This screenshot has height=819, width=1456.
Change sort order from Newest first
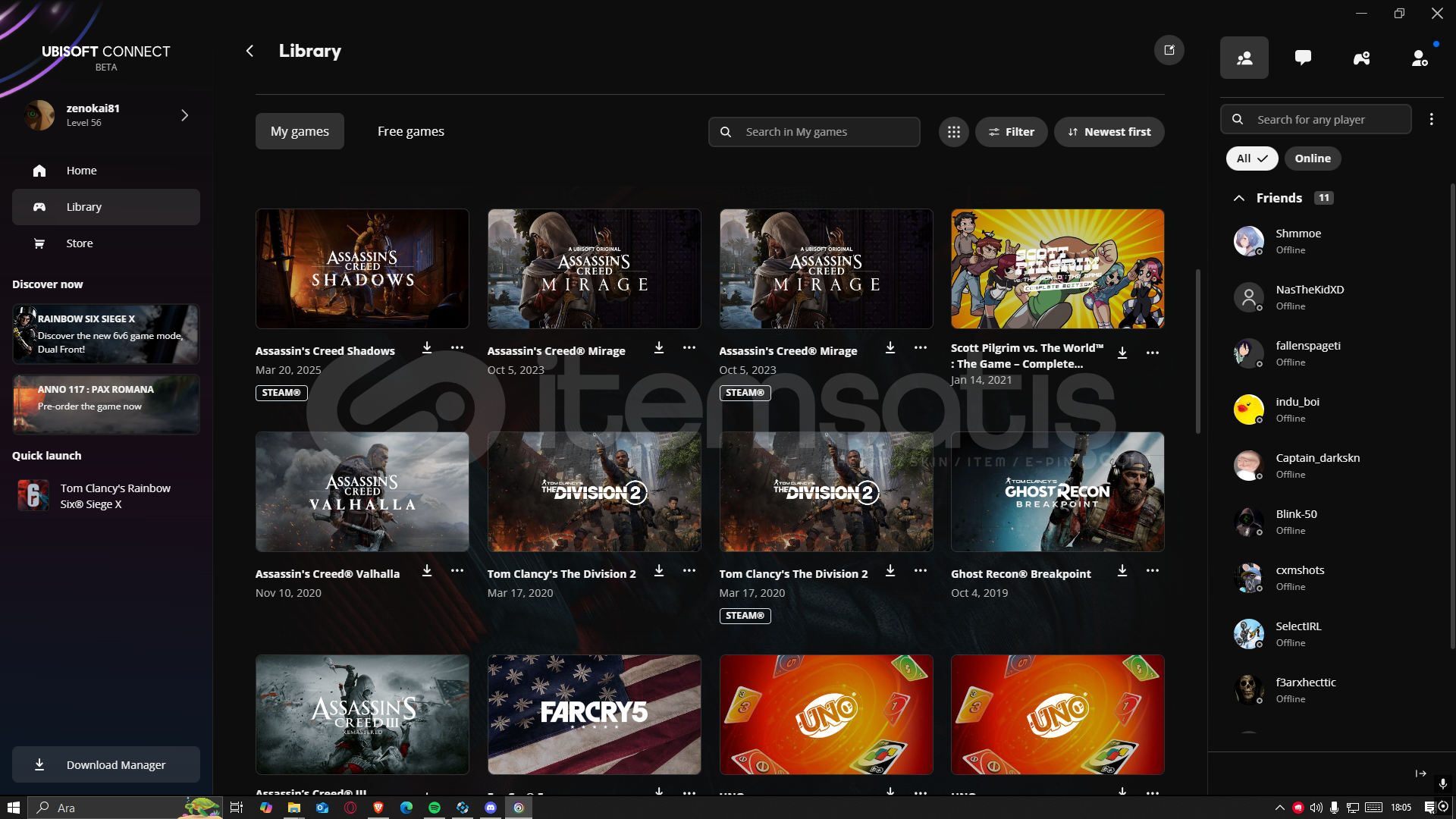tap(1109, 132)
